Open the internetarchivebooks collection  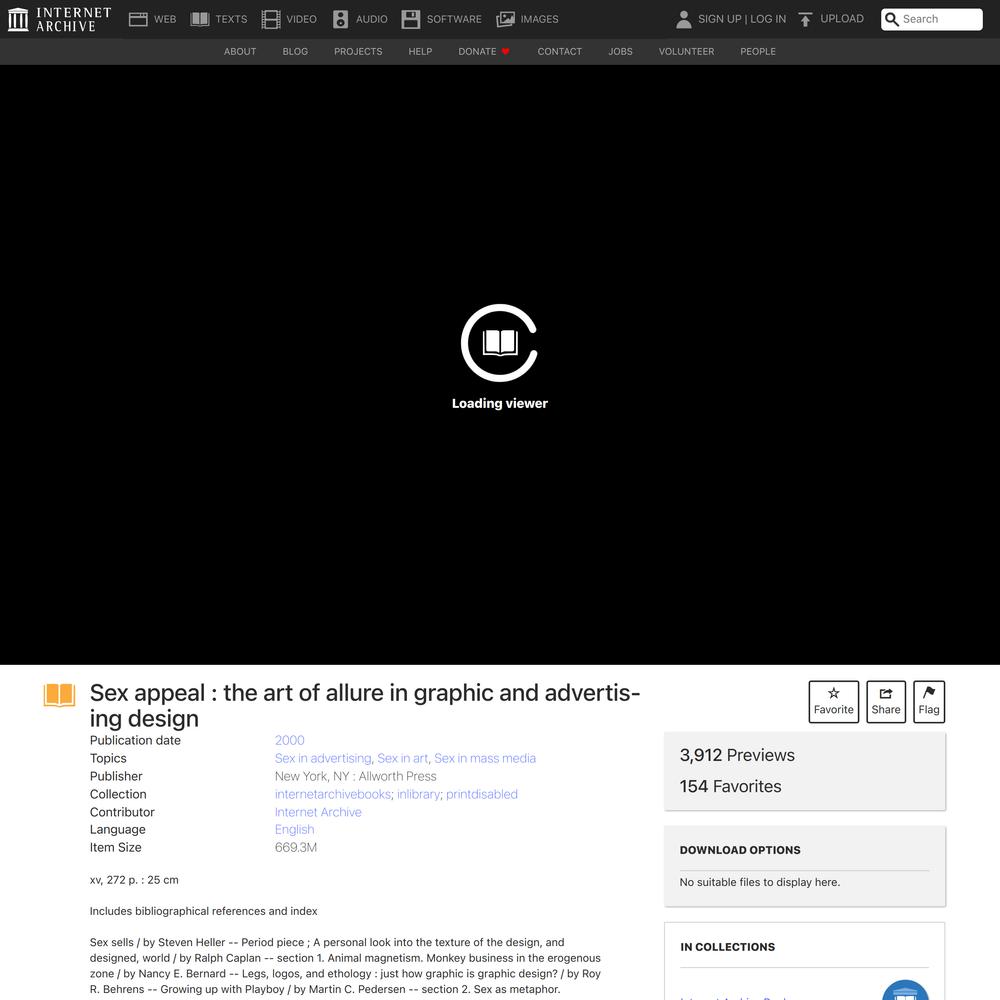pos(333,794)
